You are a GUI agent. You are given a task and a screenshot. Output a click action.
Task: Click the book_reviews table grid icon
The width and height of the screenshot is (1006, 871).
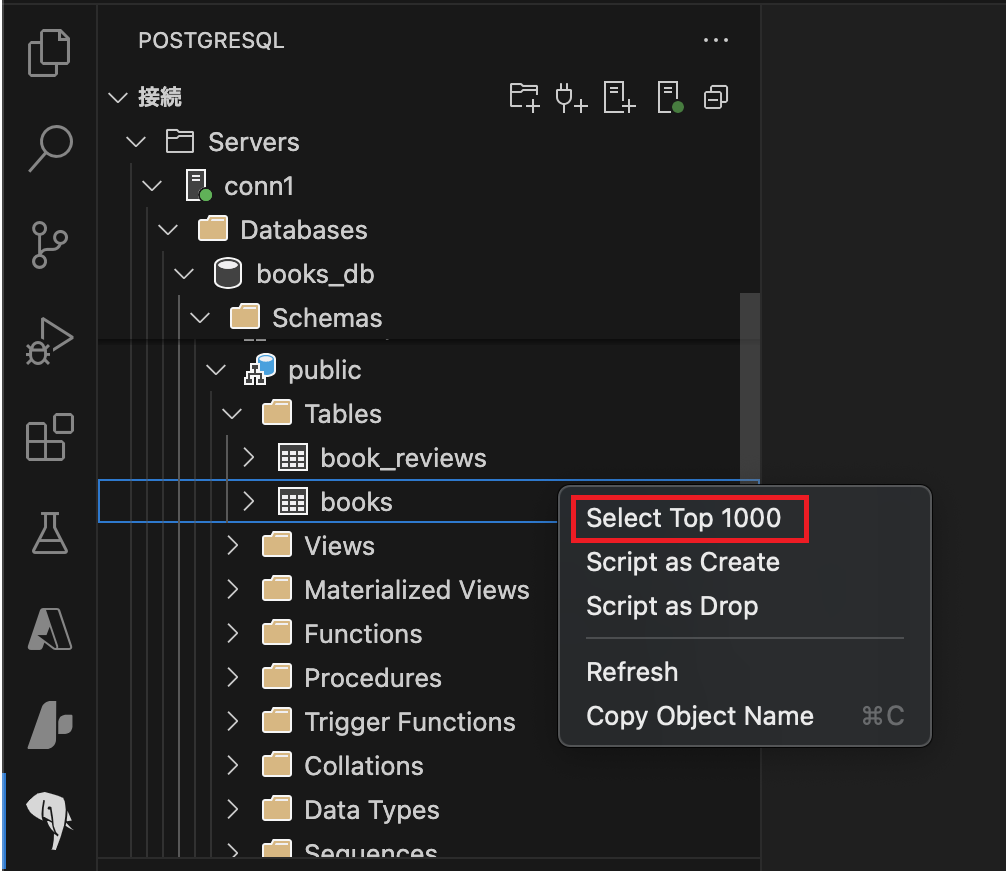[x=293, y=458]
